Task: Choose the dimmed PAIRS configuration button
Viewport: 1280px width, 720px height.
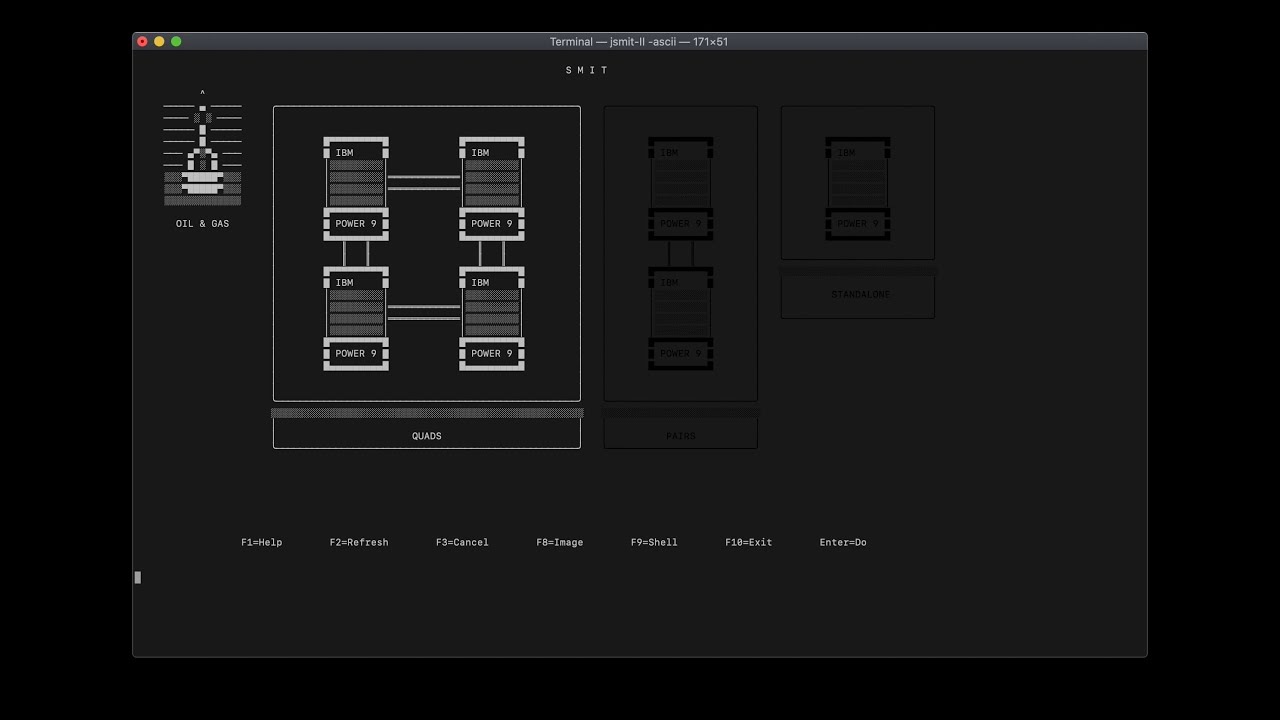Action: click(x=680, y=434)
